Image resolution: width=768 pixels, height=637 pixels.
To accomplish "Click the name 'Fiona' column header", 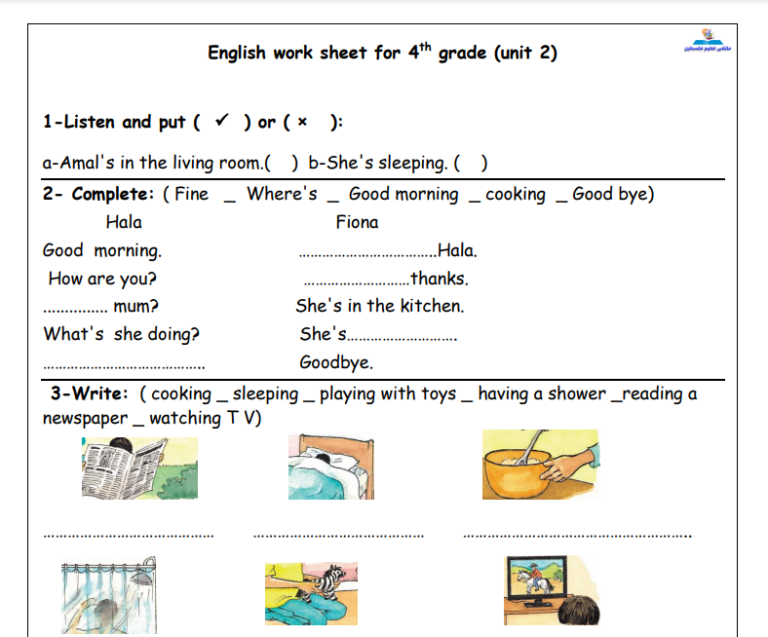I will (x=357, y=222).
